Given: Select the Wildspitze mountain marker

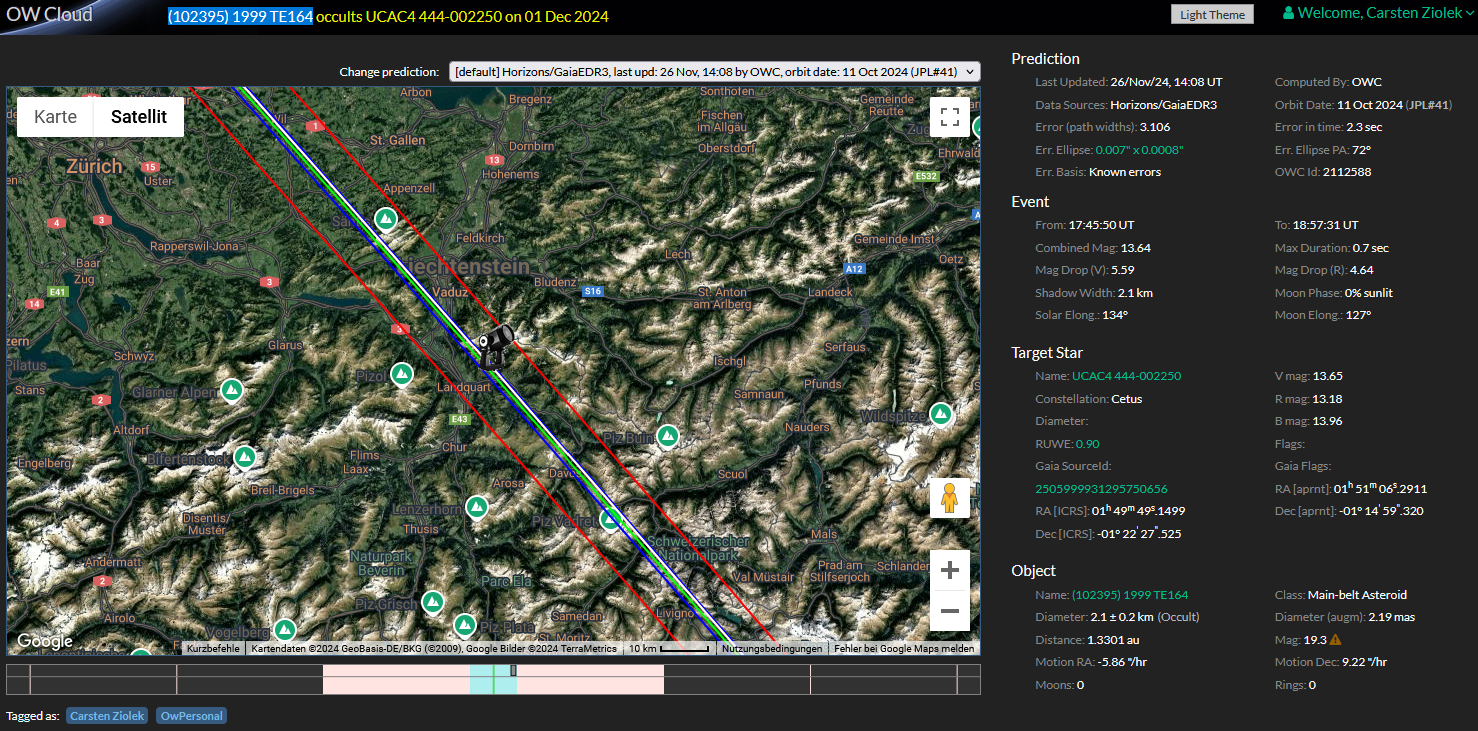Looking at the screenshot, I should coord(940,413).
